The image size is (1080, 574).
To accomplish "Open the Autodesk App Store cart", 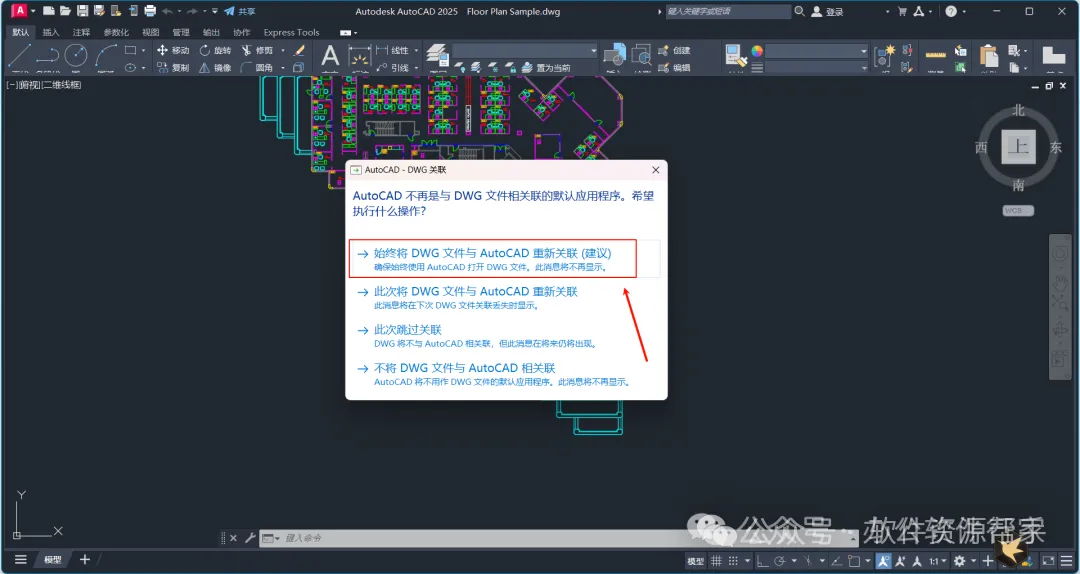I will (x=902, y=11).
